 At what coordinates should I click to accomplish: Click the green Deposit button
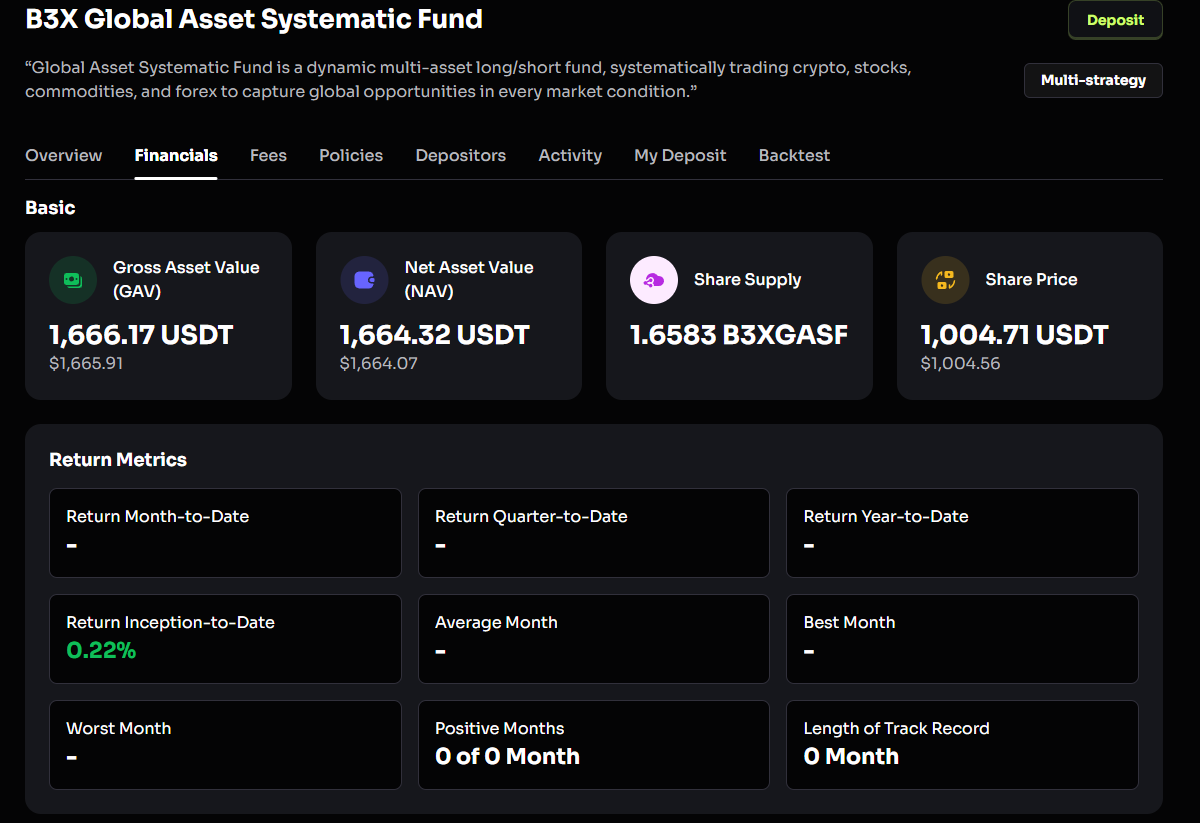[x=1115, y=20]
